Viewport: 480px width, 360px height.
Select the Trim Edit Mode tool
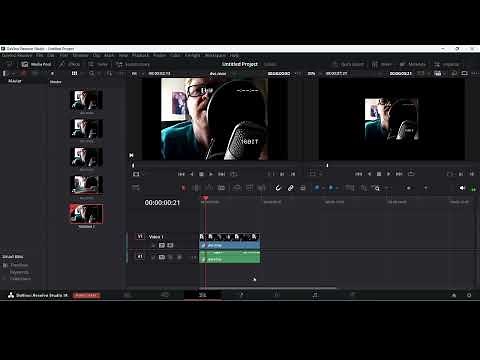tap(196, 188)
